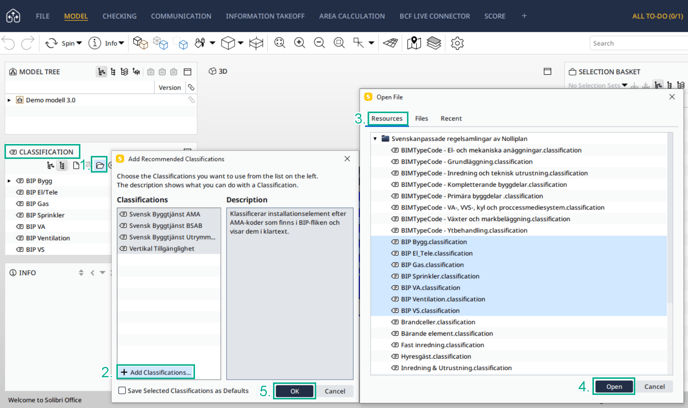688x408 pixels.
Task: Click the single blue box icon
Action: [181, 43]
